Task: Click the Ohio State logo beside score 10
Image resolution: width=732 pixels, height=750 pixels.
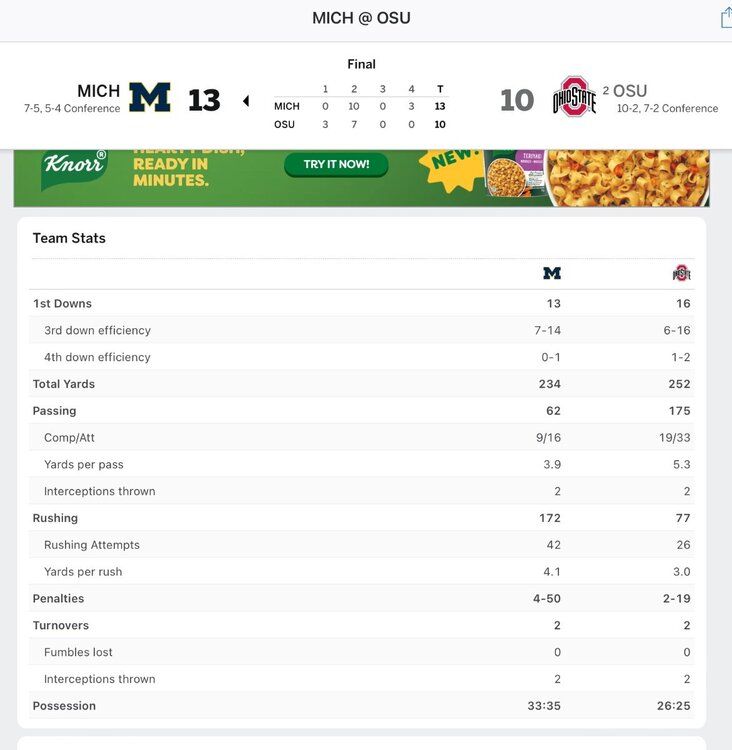Action: pos(574,97)
